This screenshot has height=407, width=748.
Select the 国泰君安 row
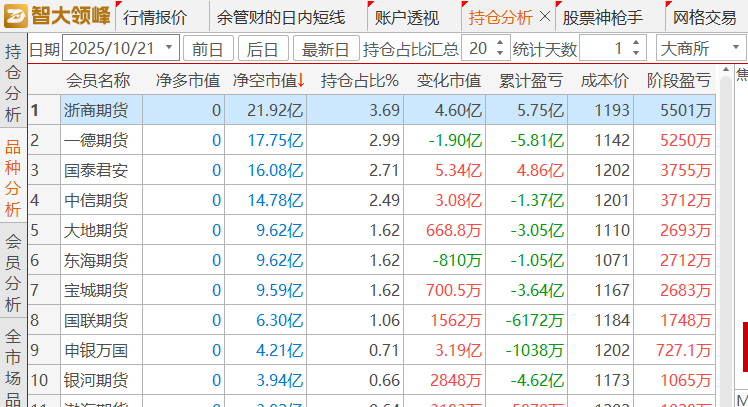pos(372,170)
